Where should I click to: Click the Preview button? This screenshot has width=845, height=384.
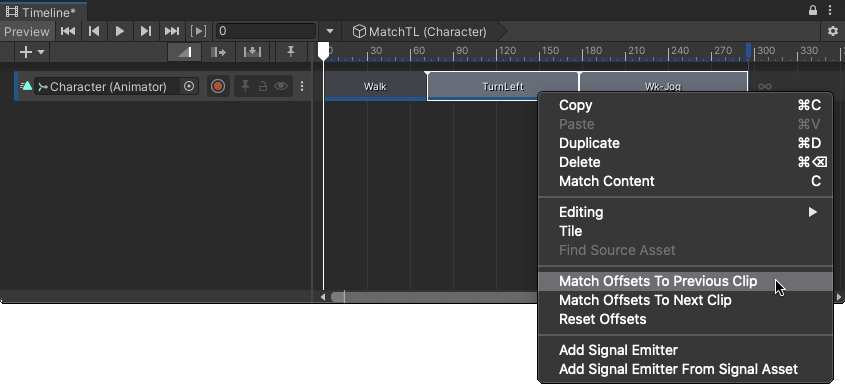tap(27, 31)
